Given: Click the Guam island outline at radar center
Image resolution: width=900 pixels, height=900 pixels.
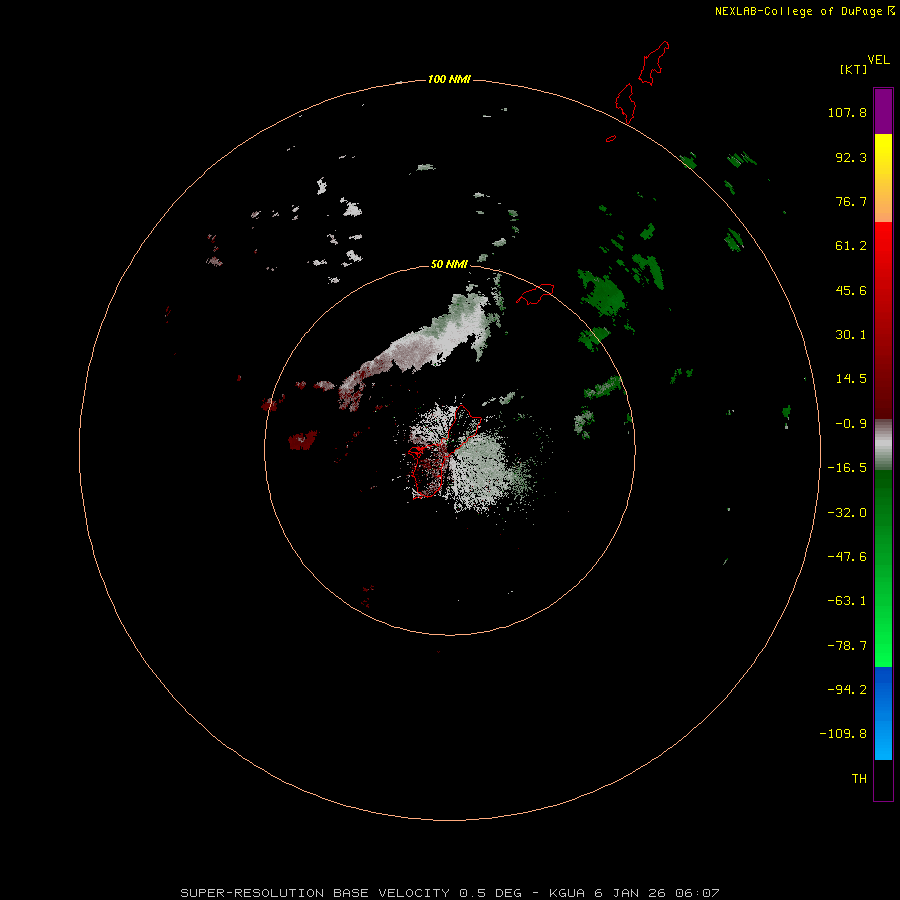Looking at the screenshot, I should tap(443, 452).
